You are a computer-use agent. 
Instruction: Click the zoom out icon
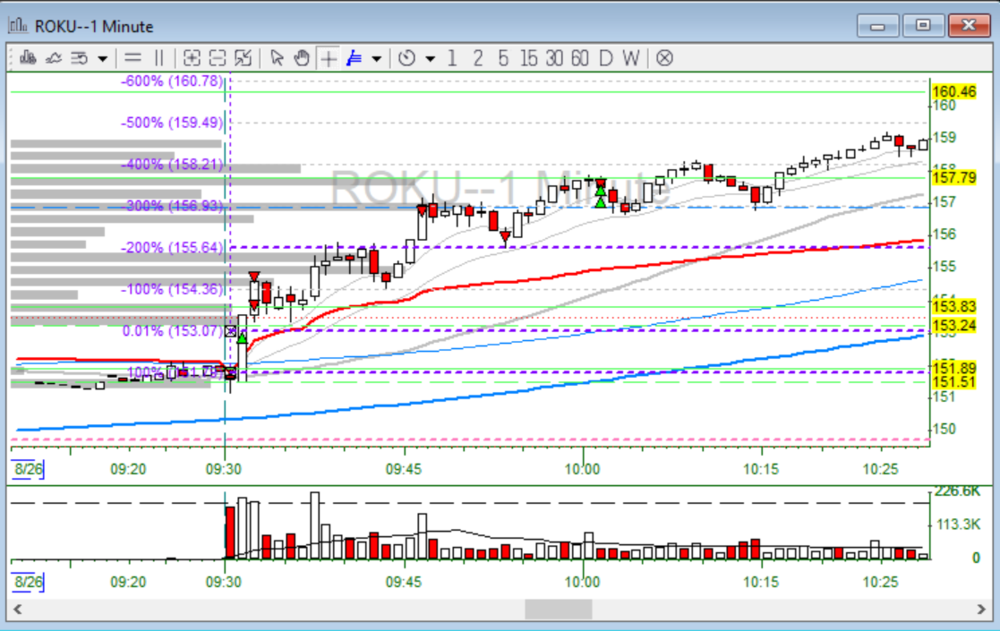(x=217, y=58)
